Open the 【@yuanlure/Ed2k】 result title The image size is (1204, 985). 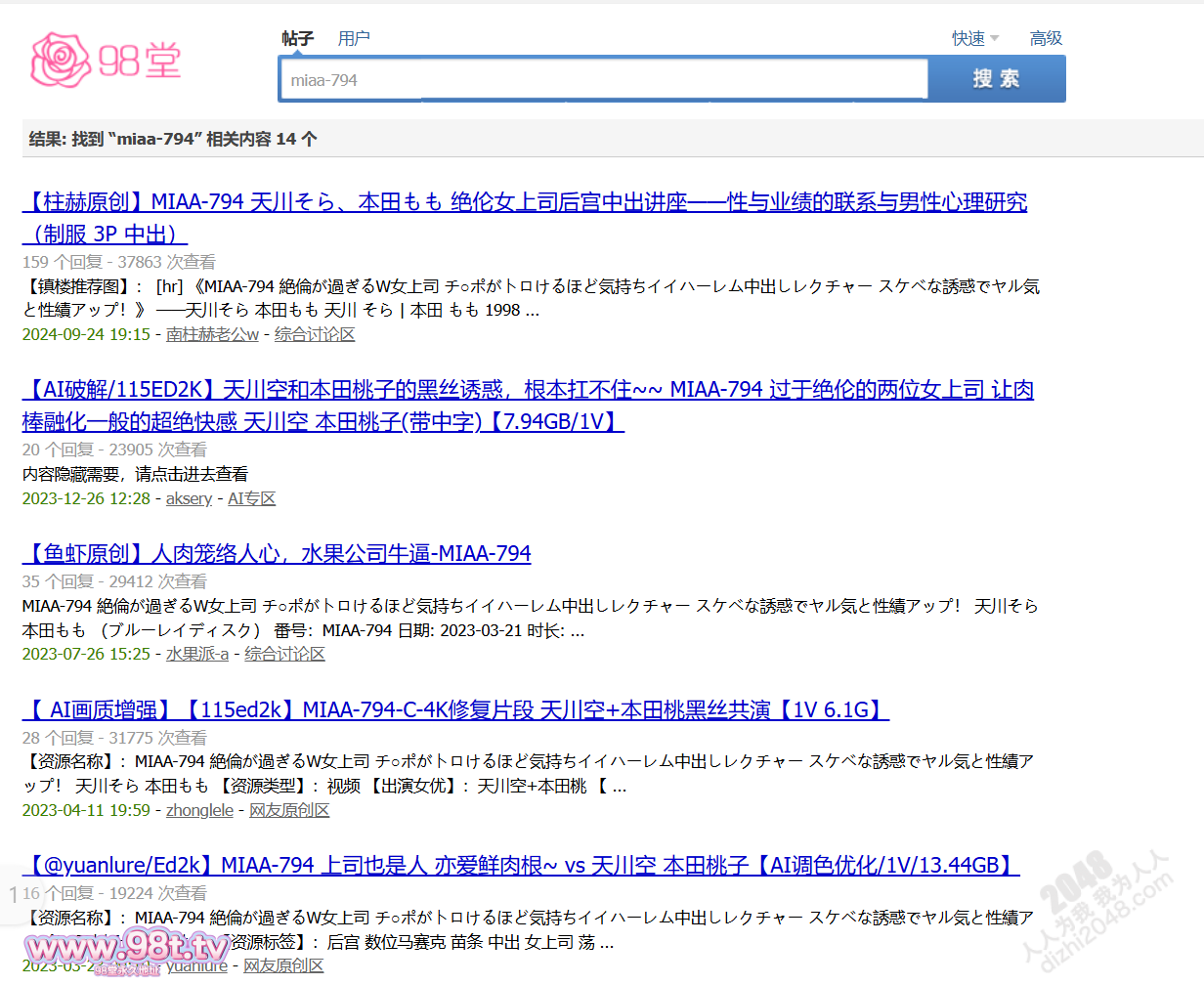click(x=521, y=866)
